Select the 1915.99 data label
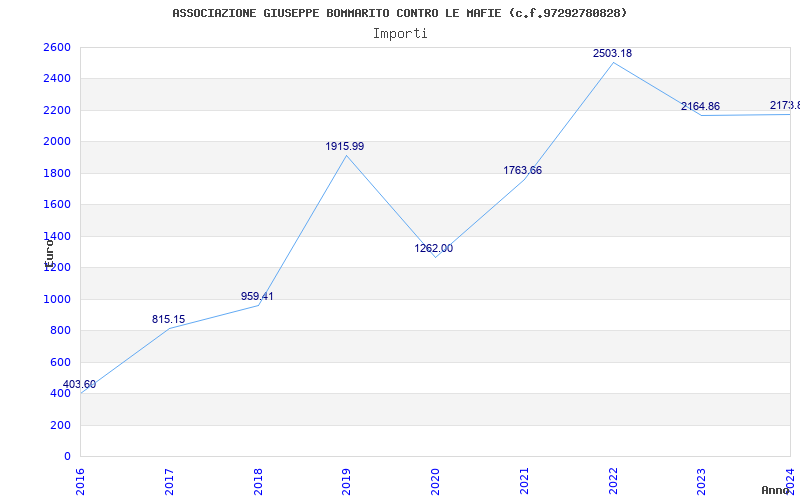Screen dimensions: 800x500 point(345,146)
